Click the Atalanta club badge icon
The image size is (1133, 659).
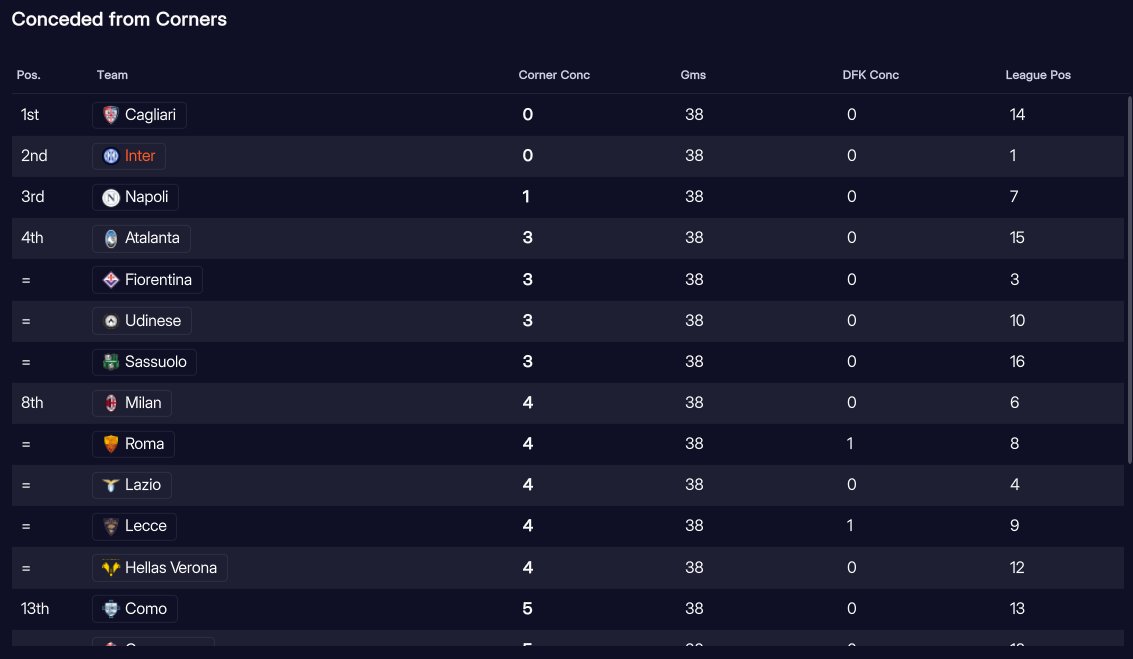pyautogui.click(x=111, y=238)
